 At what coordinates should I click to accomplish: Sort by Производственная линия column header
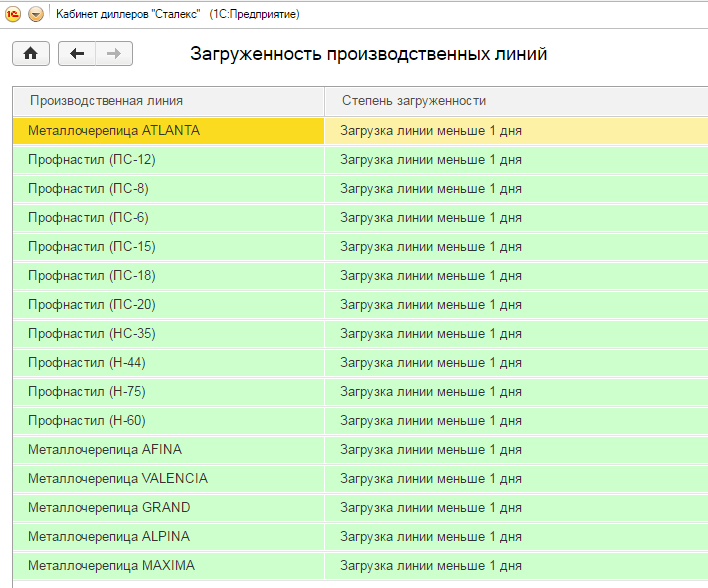coord(106,101)
